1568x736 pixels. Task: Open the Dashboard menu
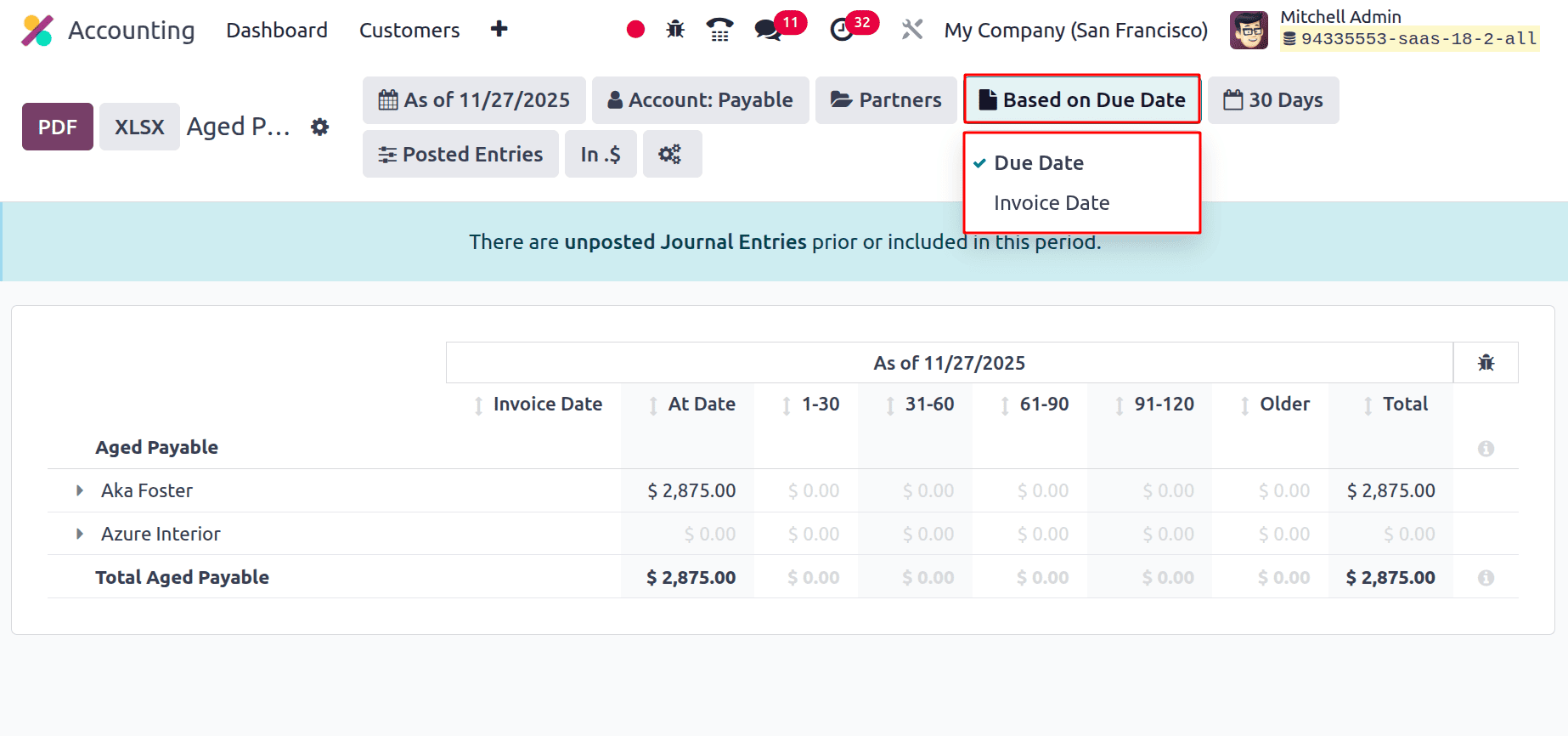(x=277, y=30)
